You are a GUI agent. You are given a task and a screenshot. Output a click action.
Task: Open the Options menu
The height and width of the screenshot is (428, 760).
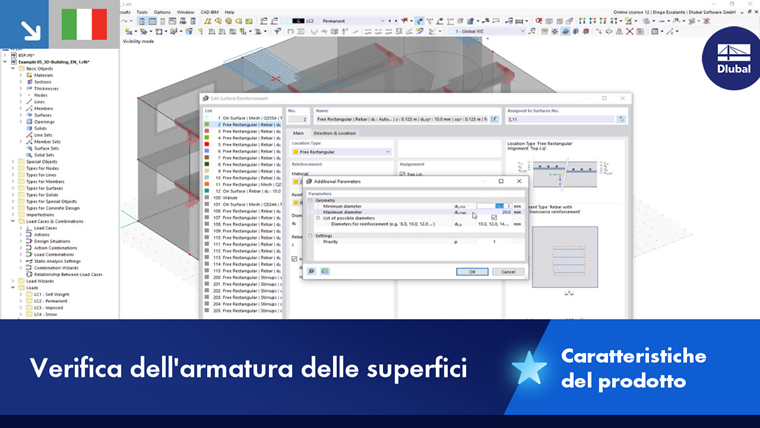pyautogui.click(x=162, y=12)
